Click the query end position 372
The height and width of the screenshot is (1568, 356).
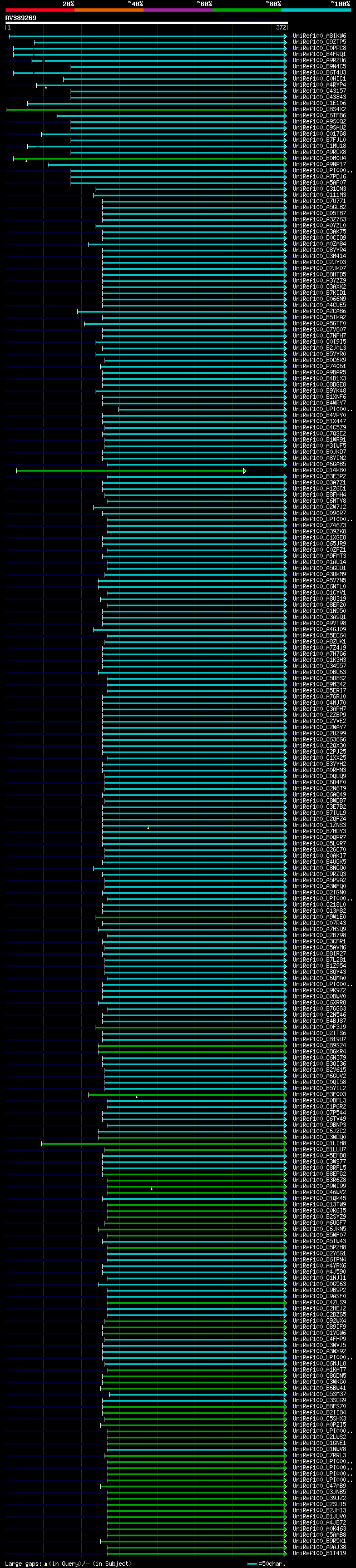(280, 27)
